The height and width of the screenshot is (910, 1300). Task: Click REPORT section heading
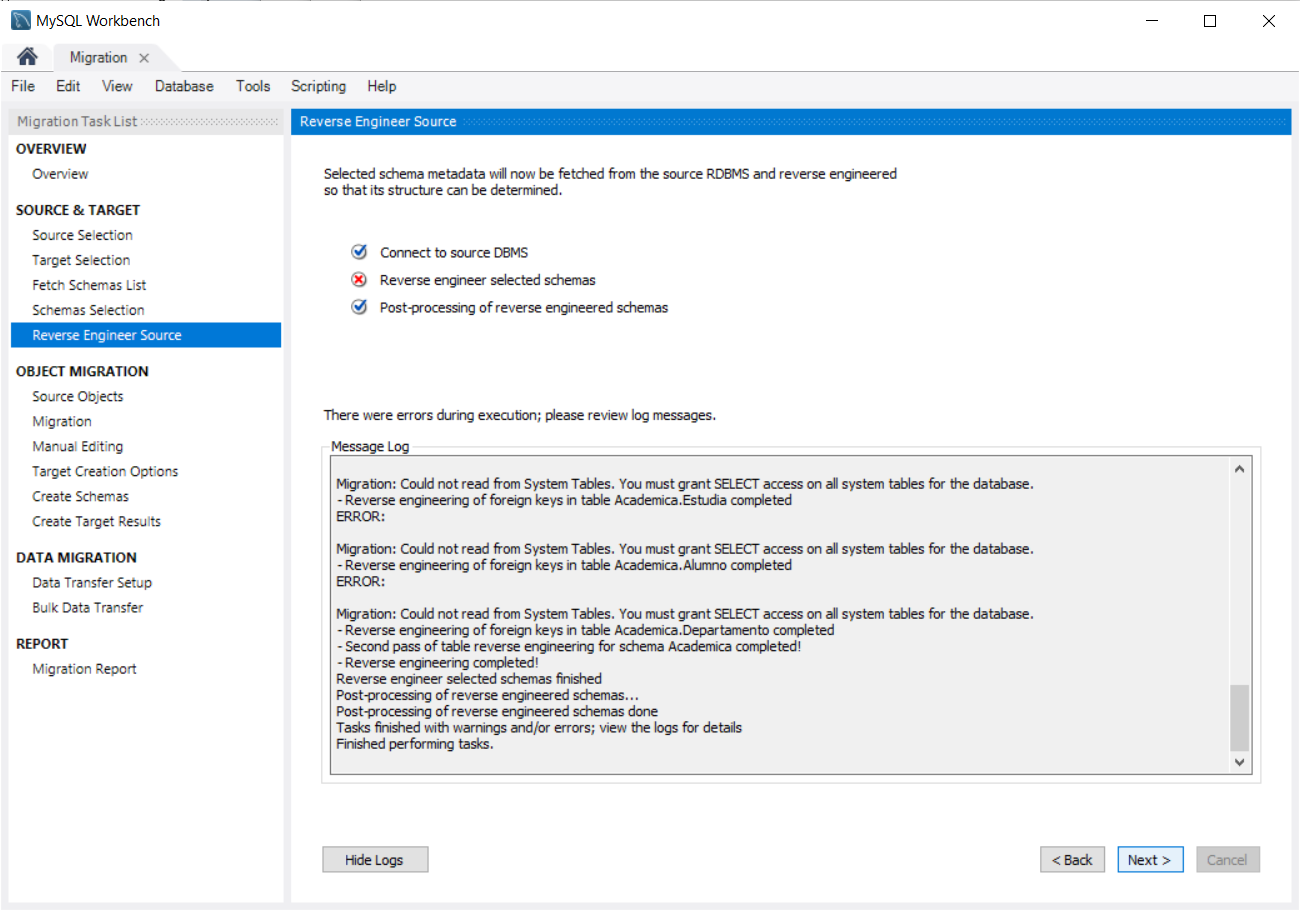tap(42, 644)
